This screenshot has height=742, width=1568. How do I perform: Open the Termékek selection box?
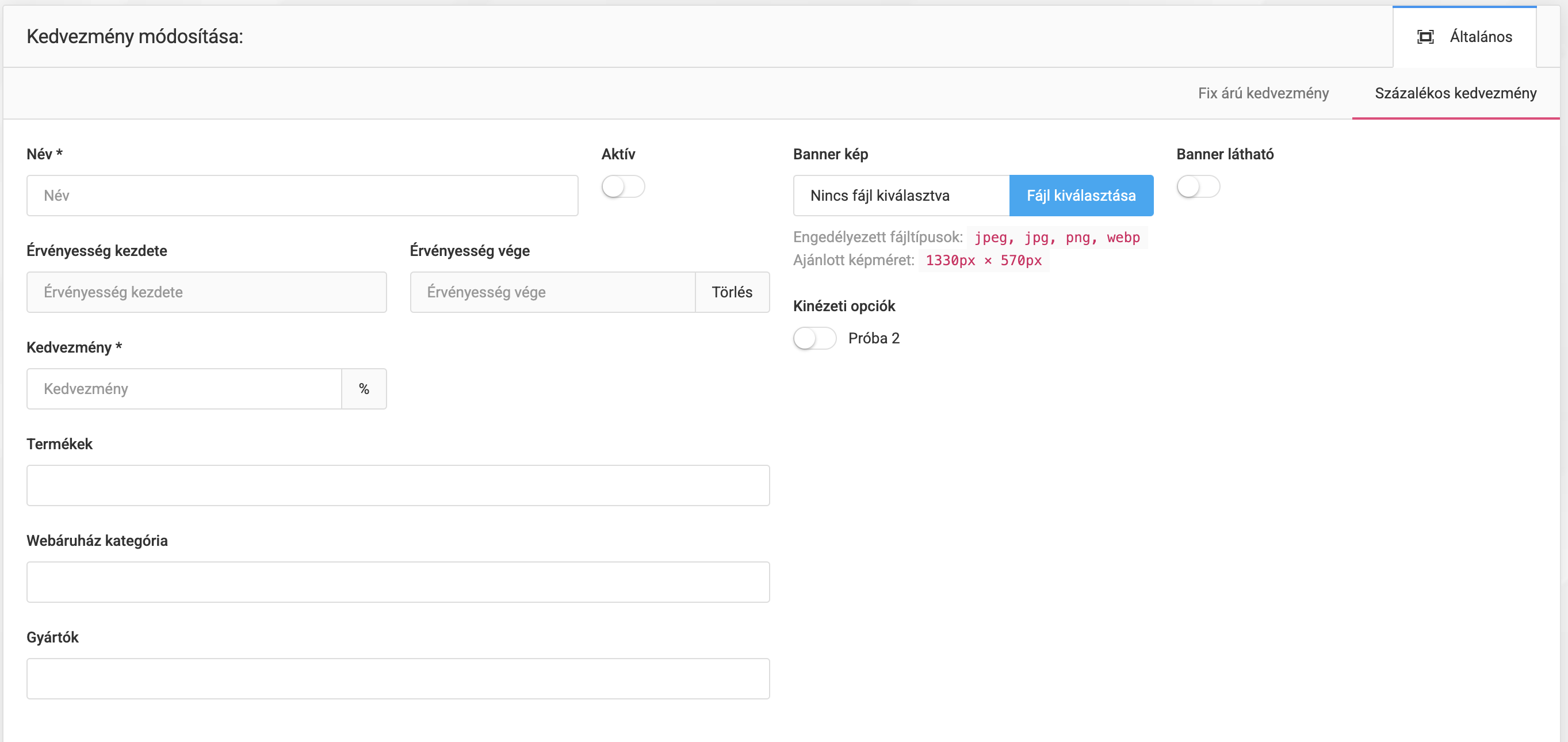pos(397,485)
